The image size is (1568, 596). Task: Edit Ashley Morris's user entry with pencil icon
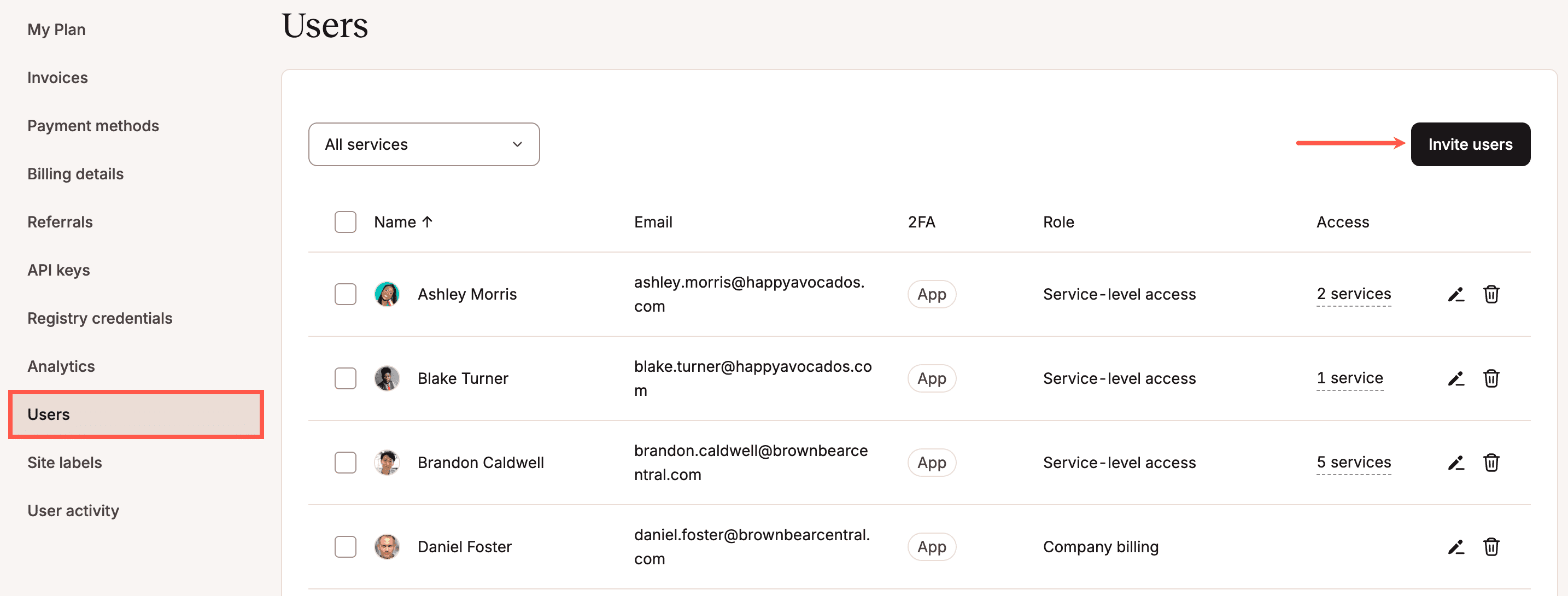click(x=1455, y=295)
